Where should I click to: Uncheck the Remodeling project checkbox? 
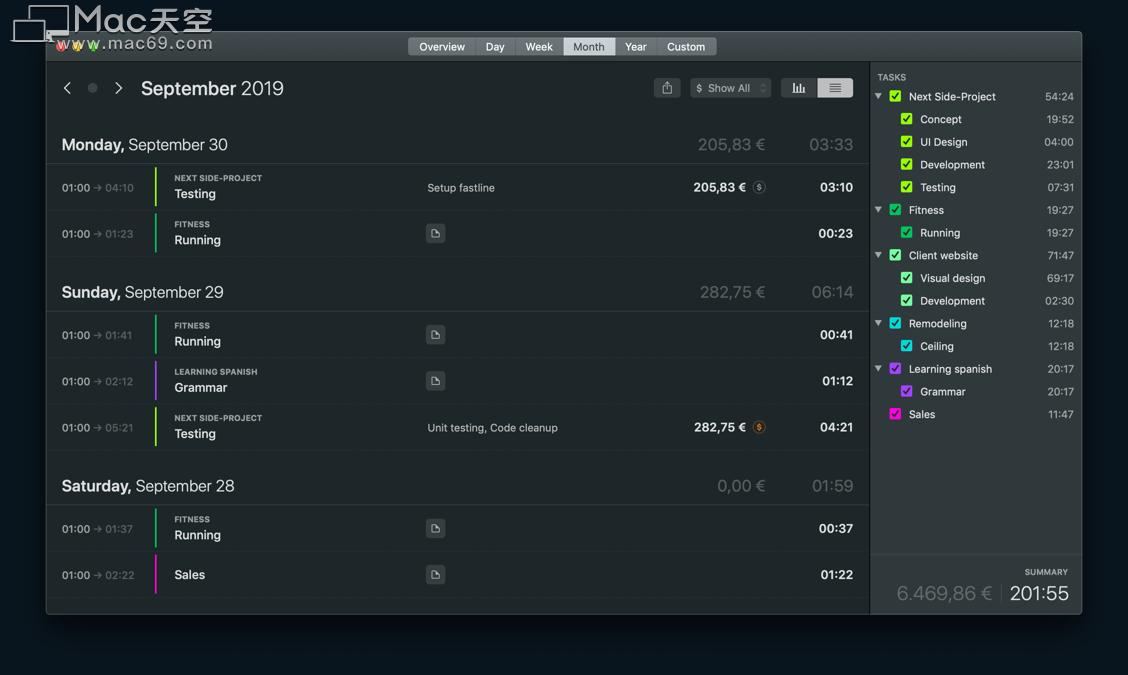pos(896,324)
